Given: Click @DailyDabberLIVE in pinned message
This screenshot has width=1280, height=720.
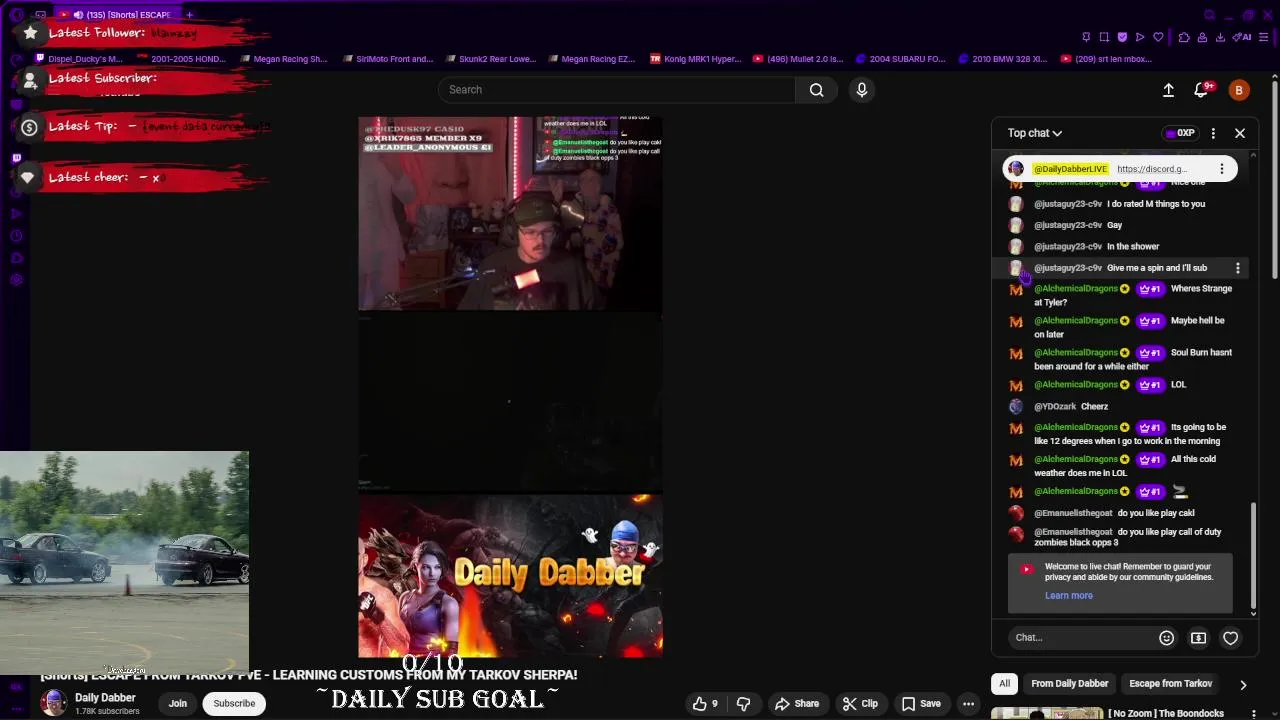Looking at the screenshot, I should (x=1070, y=169).
